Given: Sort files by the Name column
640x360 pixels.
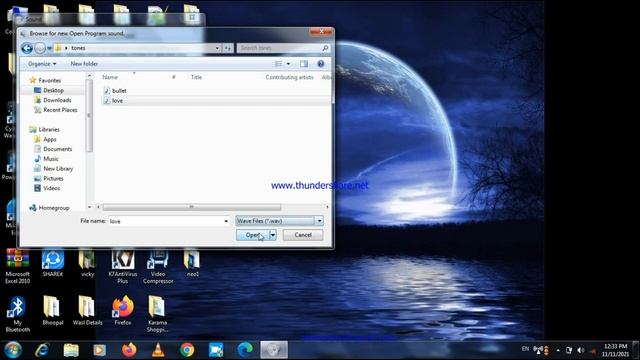Looking at the screenshot, I should (110, 77).
